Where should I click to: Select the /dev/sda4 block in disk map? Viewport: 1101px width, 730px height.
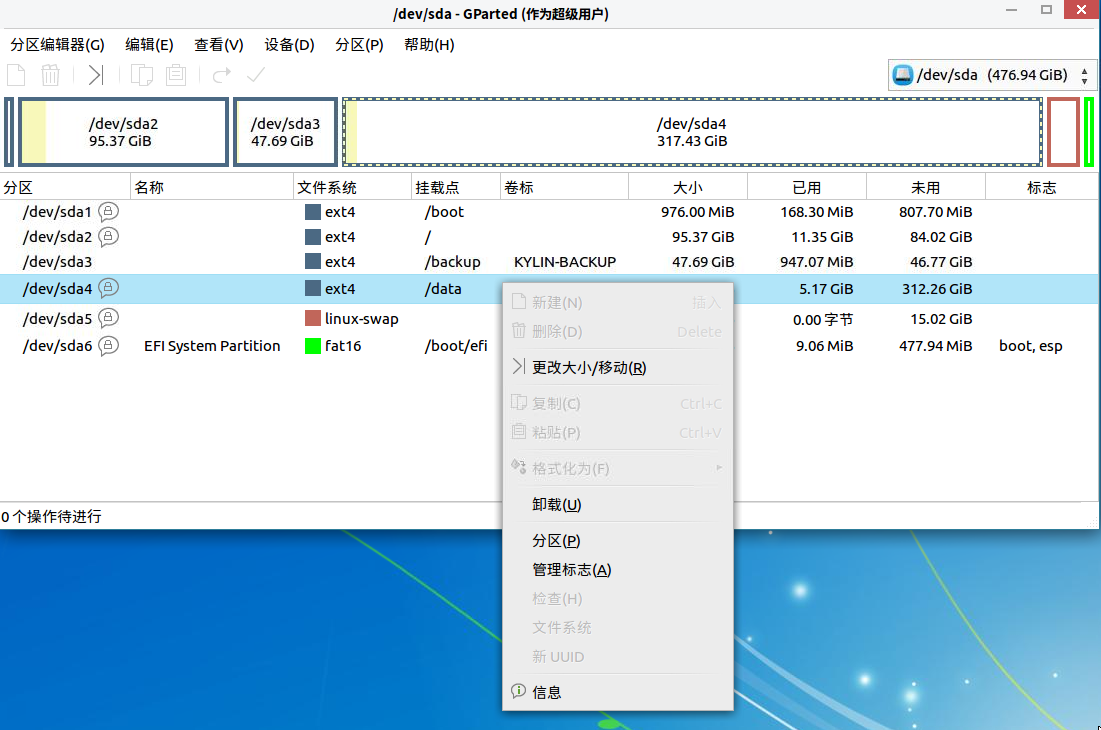pos(692,132)
